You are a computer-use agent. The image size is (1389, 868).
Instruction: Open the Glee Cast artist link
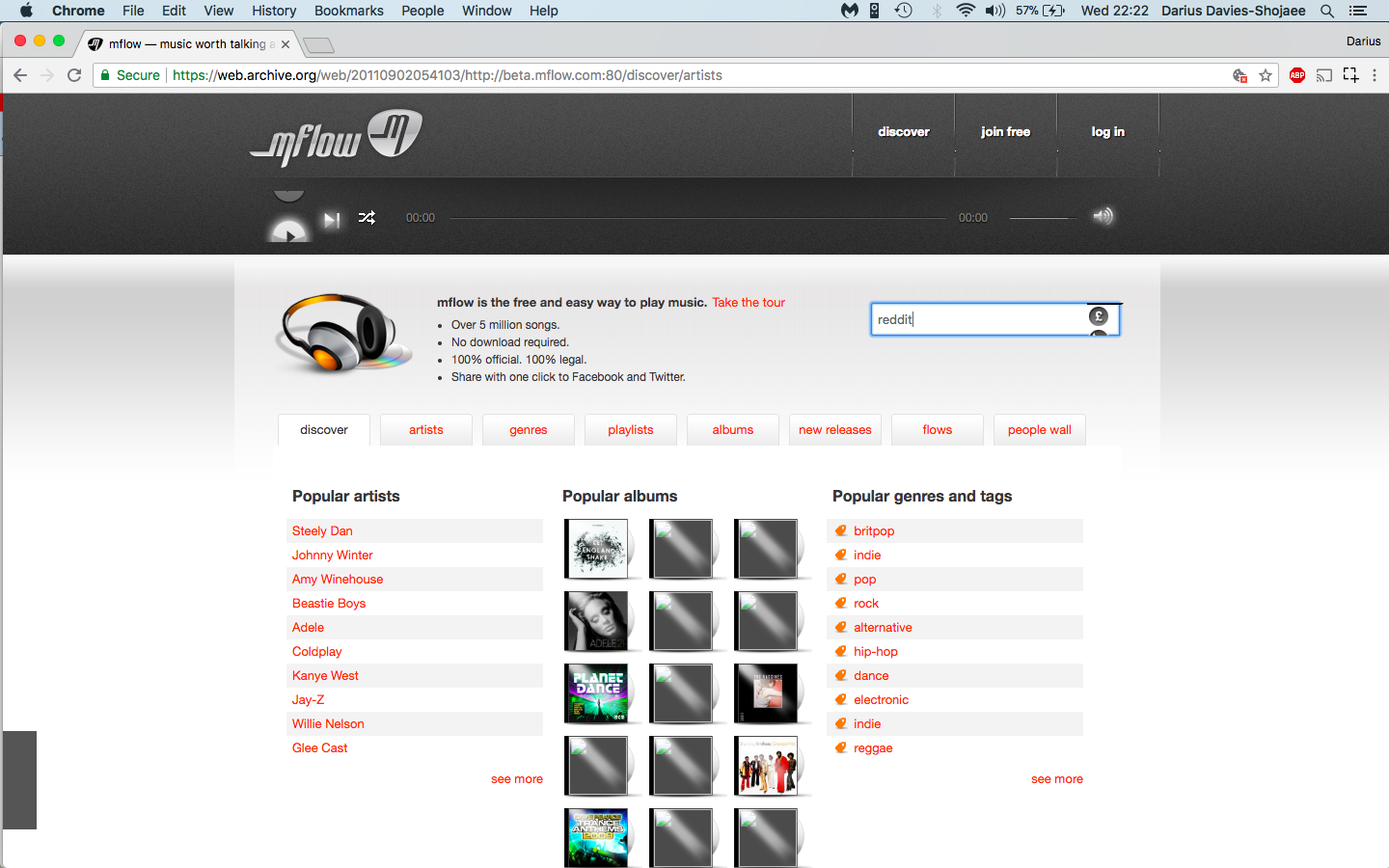tap(319, 748)
